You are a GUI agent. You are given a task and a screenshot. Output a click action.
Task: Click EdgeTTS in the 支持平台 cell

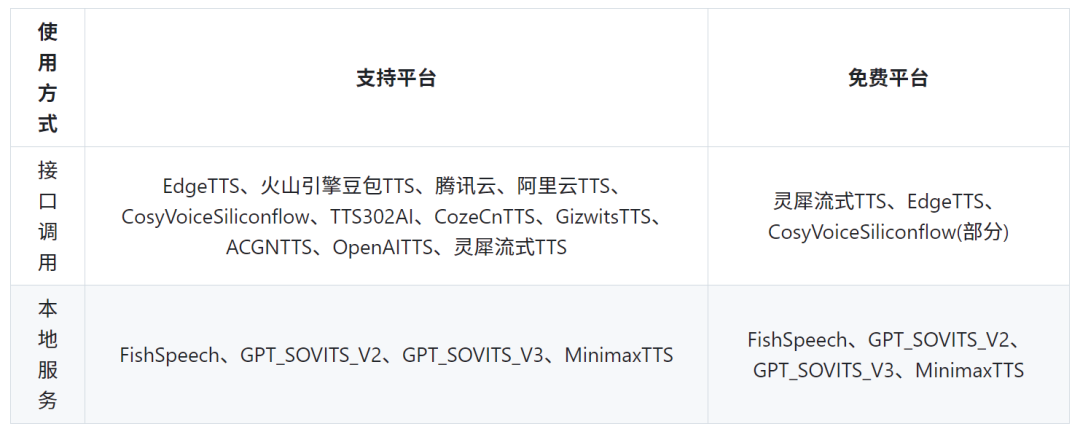point(202,186)
